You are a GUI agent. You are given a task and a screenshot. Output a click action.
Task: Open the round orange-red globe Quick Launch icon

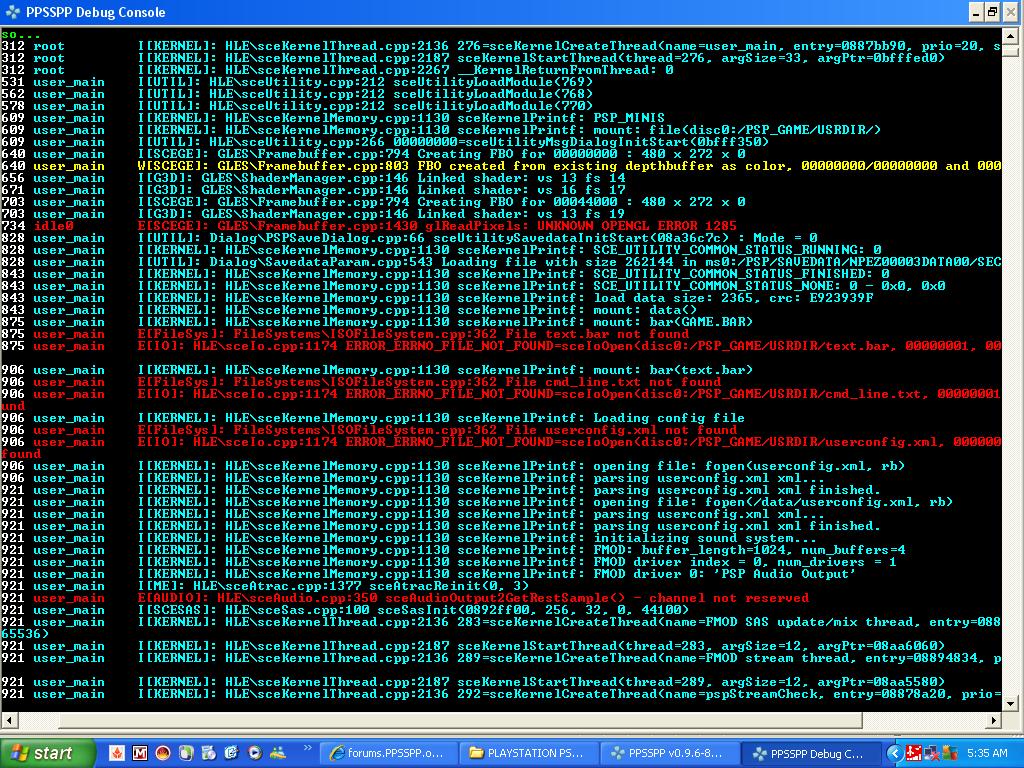[163, 753]
